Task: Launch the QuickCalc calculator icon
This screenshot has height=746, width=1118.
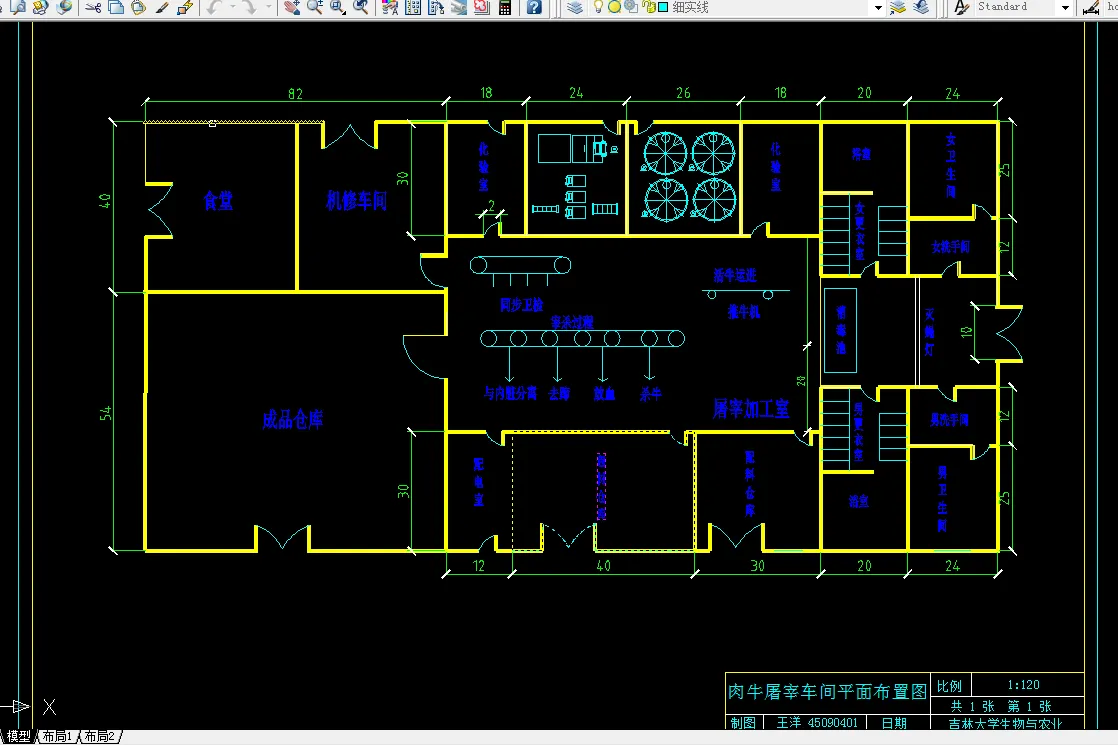Action: click(505, 7)
